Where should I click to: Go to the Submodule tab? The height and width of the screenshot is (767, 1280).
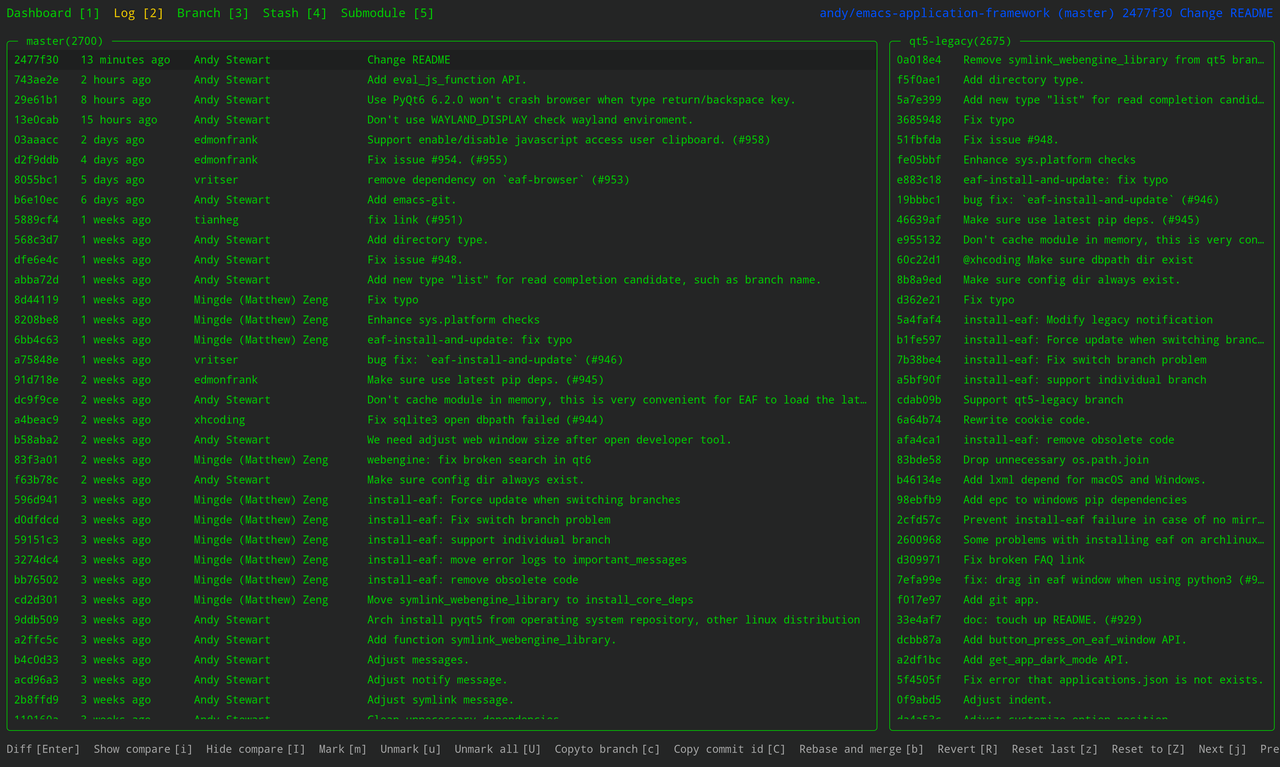(387, 13)
